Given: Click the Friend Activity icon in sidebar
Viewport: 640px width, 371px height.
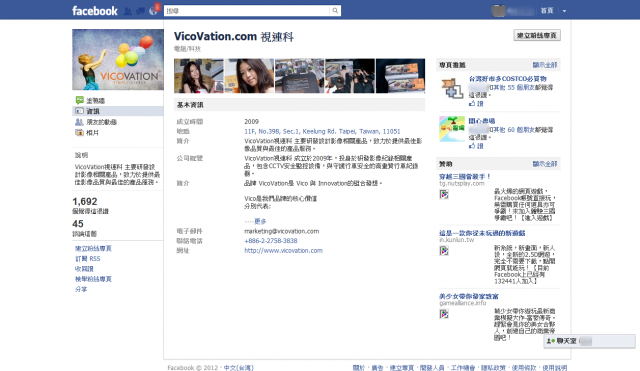Looking at the screenshot, I should 79,122.
